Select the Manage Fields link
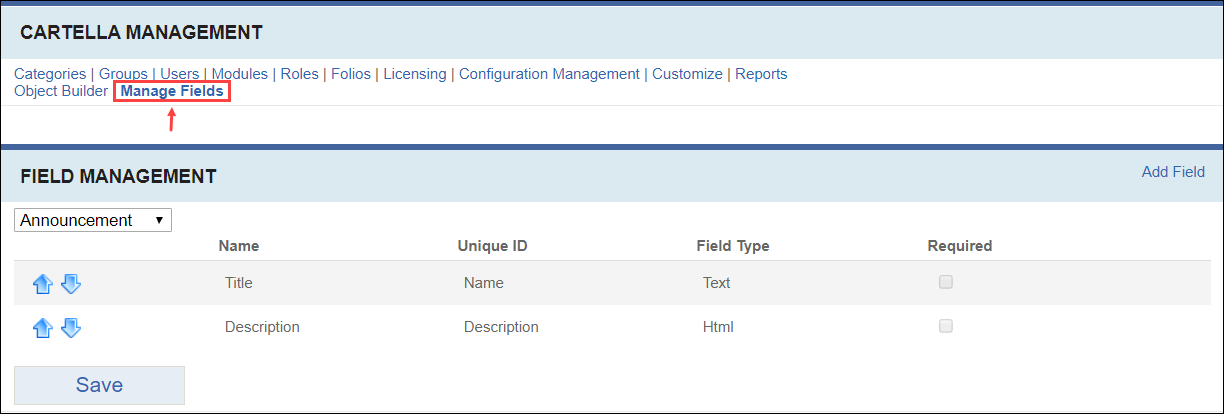This screenshot has width=1224, height=414. pyautogui.click(x=172, y=91)
